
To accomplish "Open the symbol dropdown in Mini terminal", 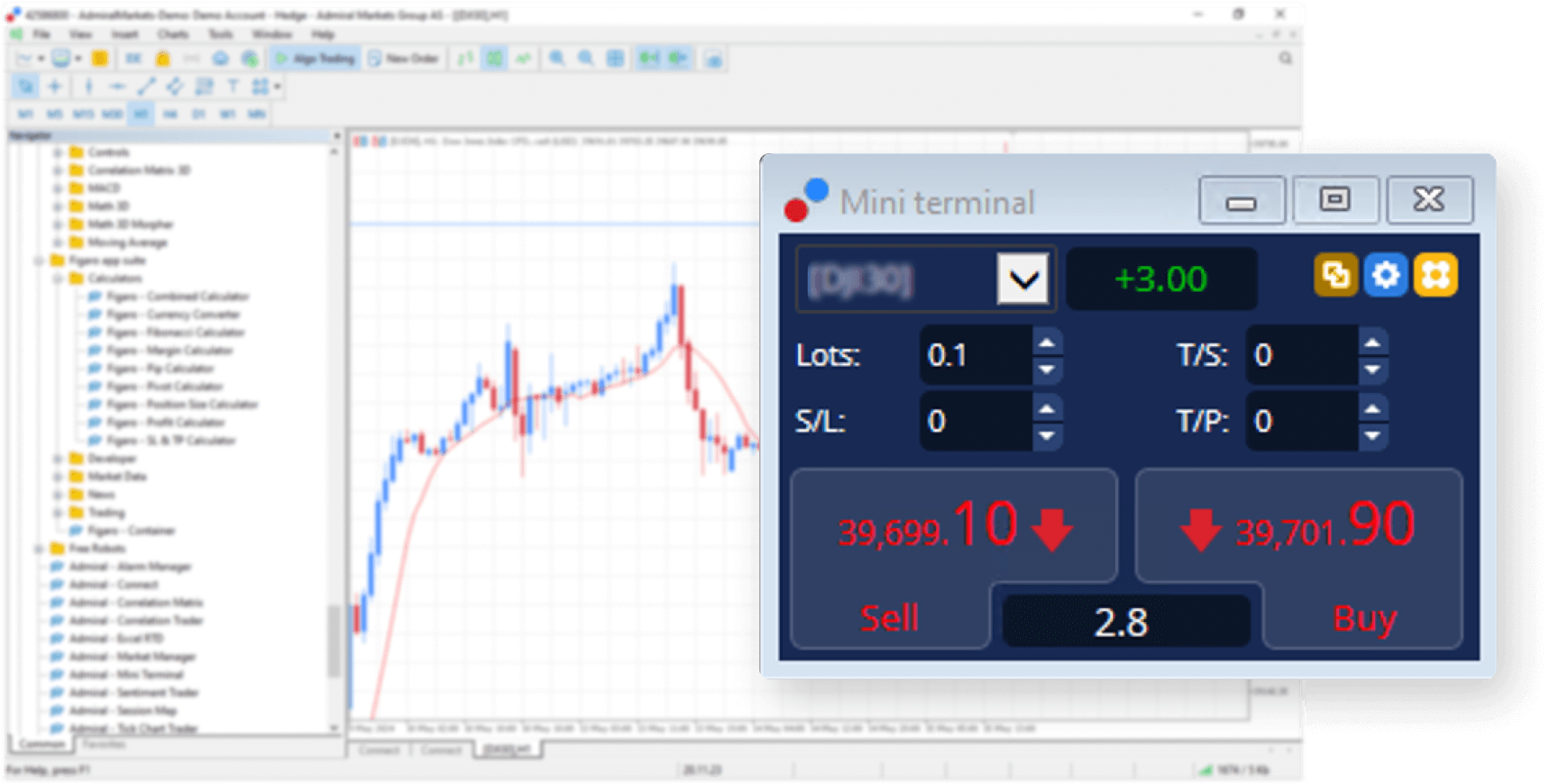I will (x=1023, y=279).
